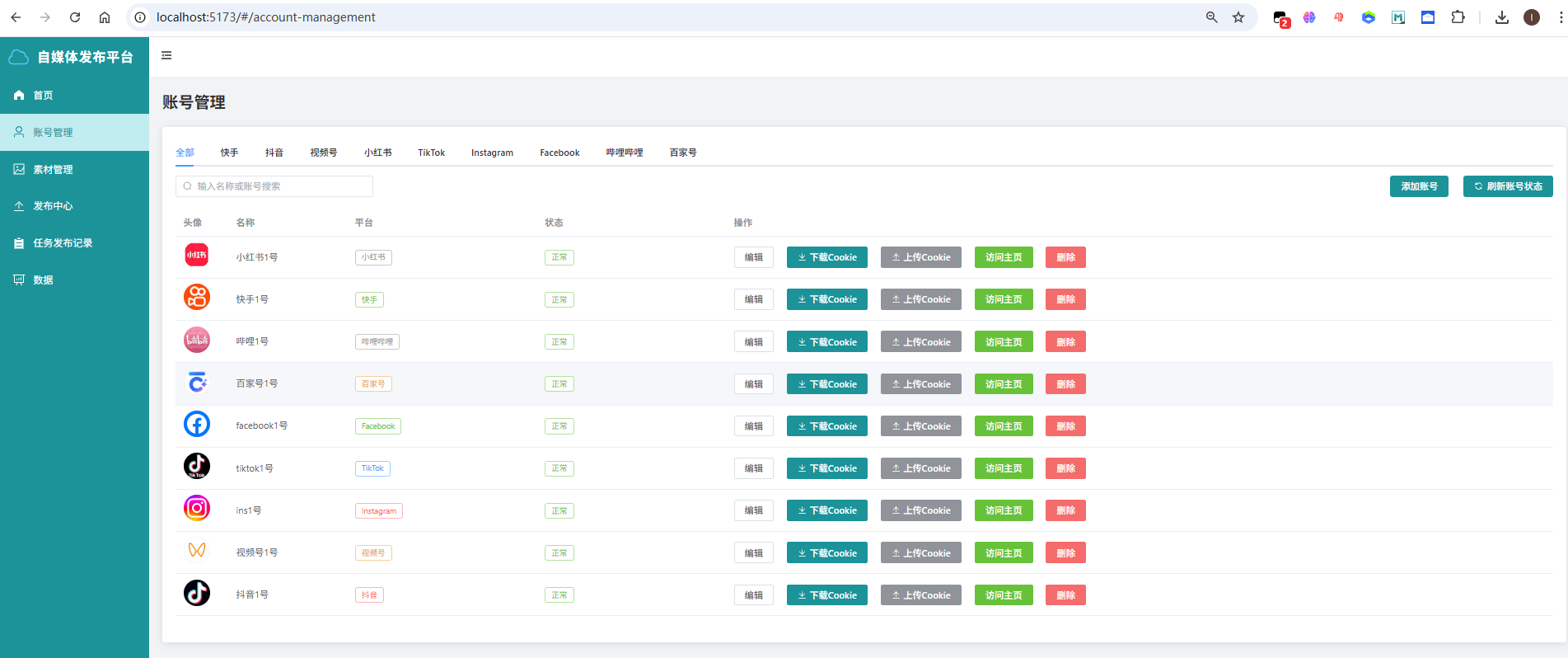
Task: Collapse sidebar using the hamburger menu icon
Action: [166, 55]
